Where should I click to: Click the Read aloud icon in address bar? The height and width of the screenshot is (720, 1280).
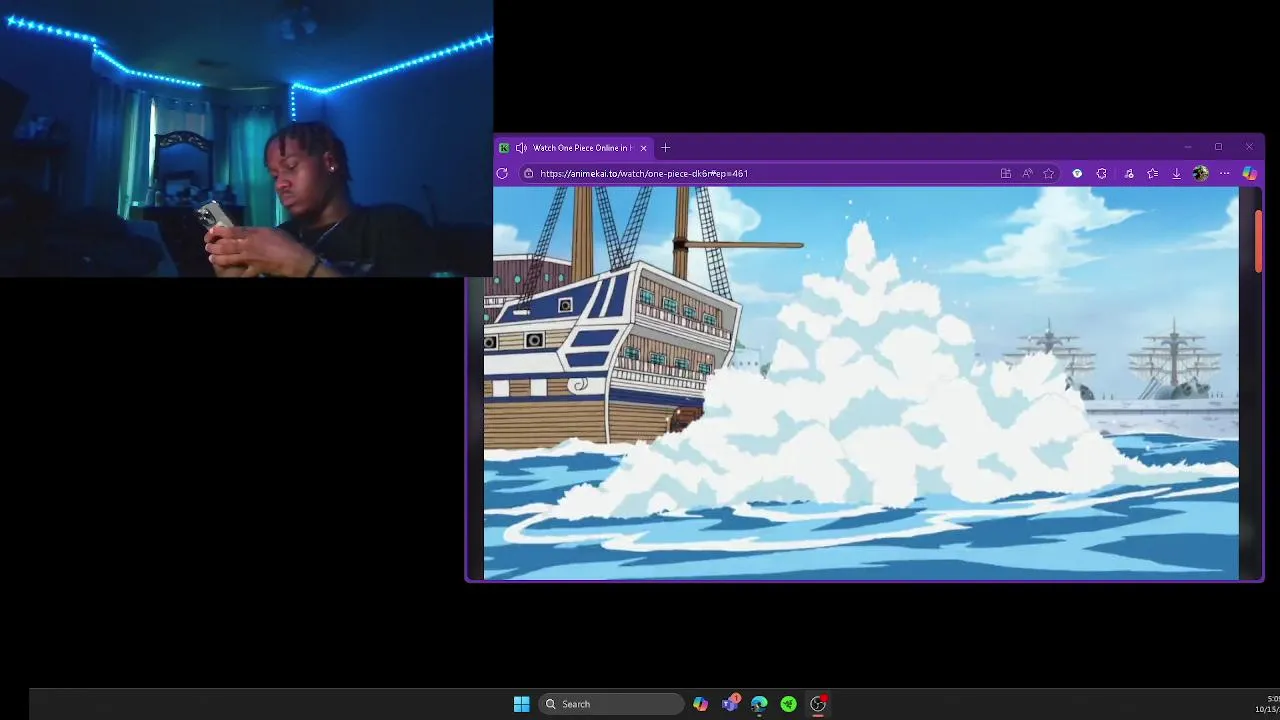click(x=1027, y=173)
